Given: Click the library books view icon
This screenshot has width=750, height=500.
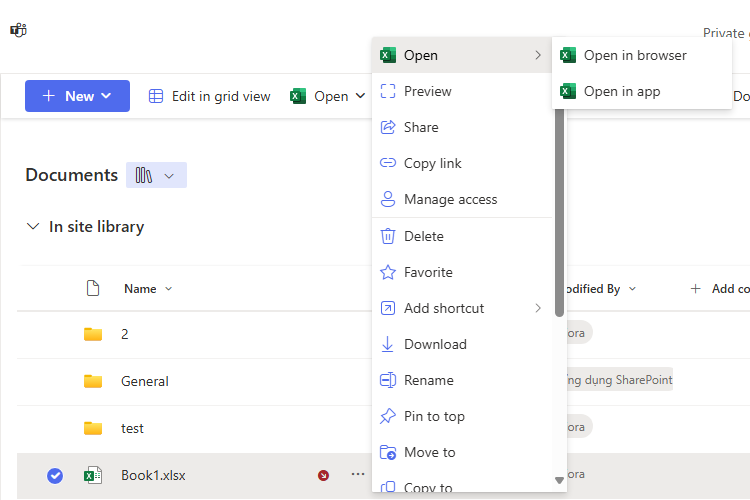Looking at the screenshot, I should pyautogui.click(x=143, y=175).
